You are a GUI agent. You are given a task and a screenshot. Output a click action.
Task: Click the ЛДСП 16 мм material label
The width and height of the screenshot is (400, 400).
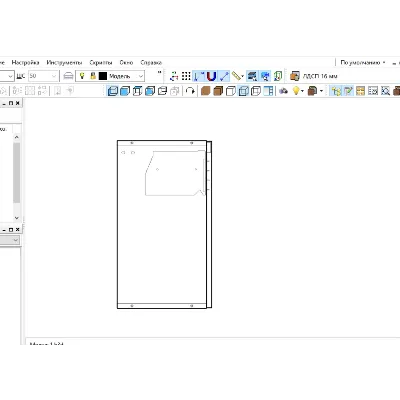320,76
